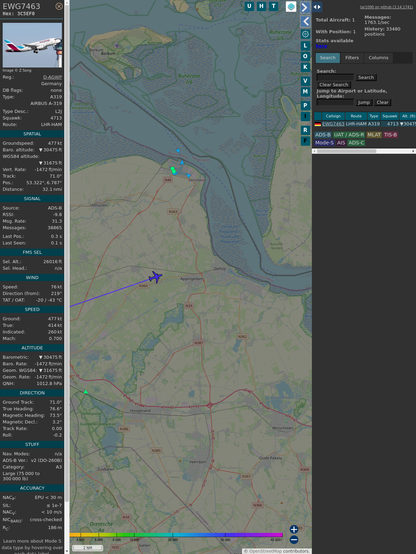The width and height of the screenshot is (416, 554).
Task: Click the selected airplane icon on map
Action: pyautogui.click(x=155, y=277)
